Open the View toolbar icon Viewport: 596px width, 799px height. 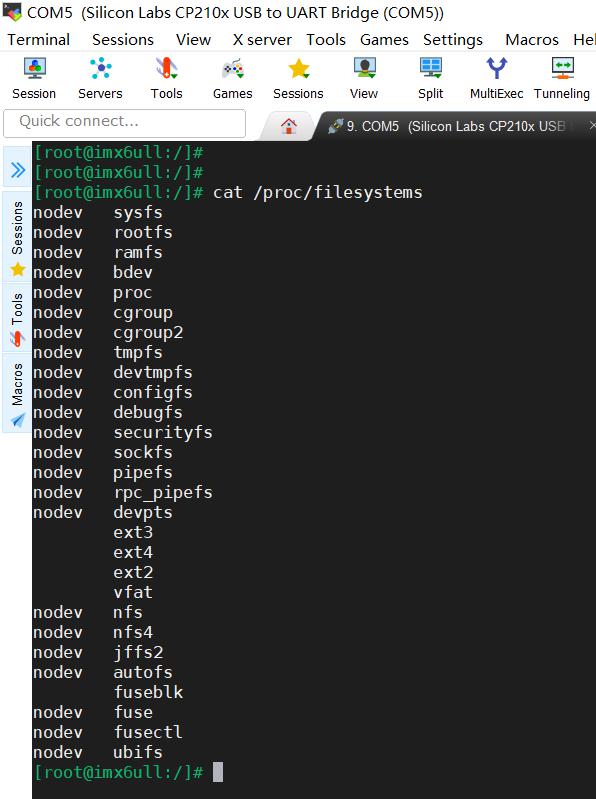(364, 78)
